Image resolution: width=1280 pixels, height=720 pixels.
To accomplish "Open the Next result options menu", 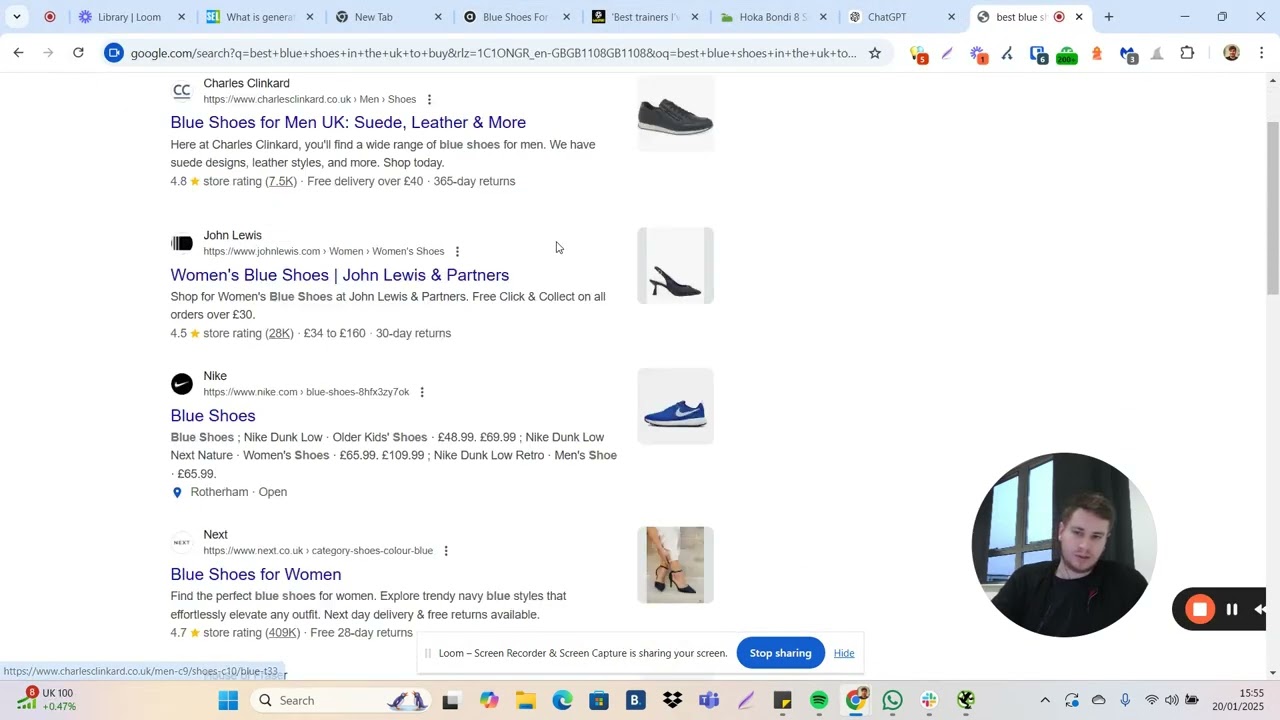I will [x=446, y=551].
